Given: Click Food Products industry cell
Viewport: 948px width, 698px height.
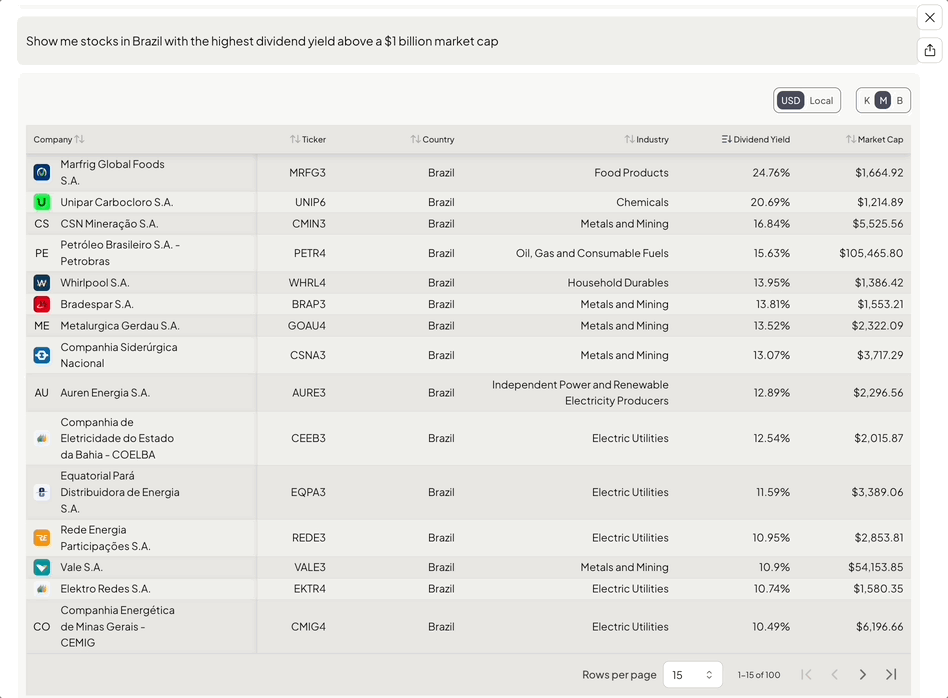Looking at the screenshot, I should pos(631,172).
